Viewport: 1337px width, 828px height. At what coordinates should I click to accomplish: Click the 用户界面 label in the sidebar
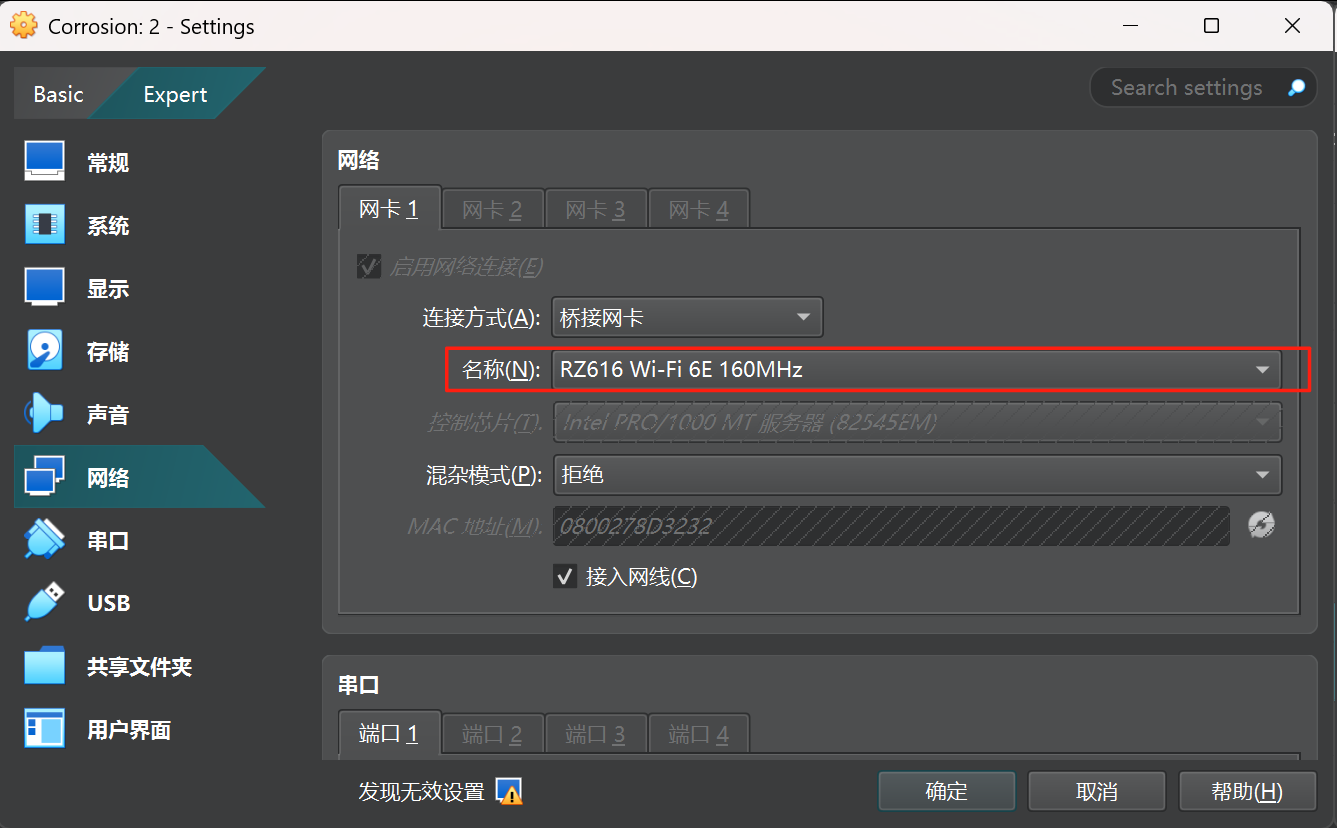pos(129,730)
